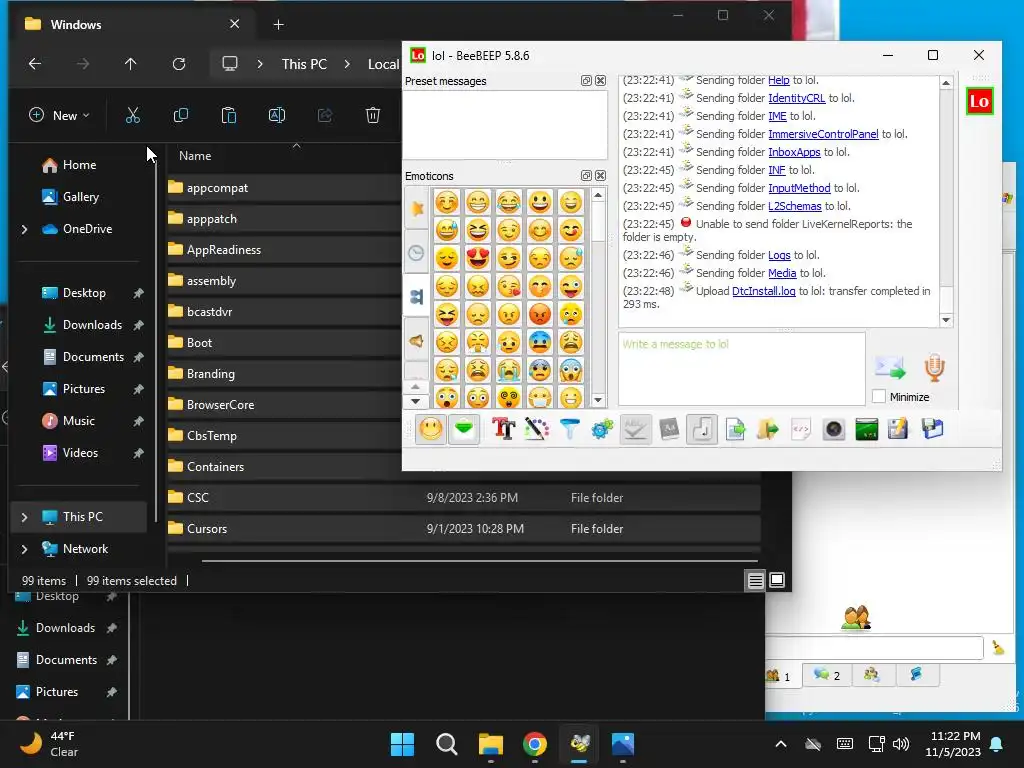The image size is (1024, 768).
Task: Enable the Minimize checkbox
Action: coord(879,396)
